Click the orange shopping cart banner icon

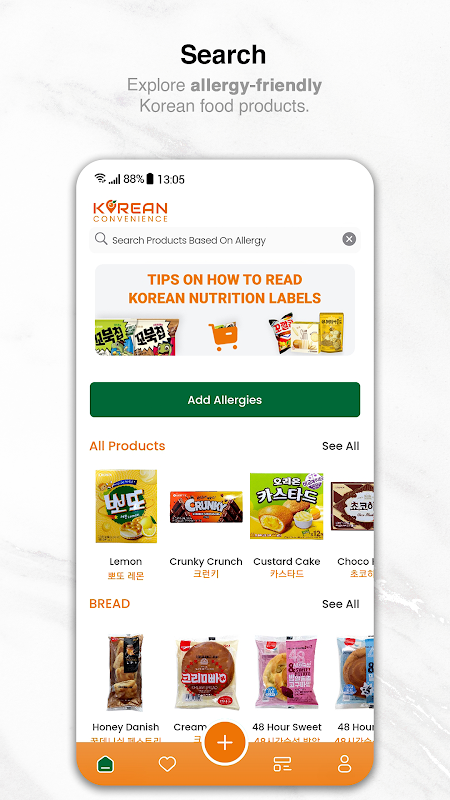click(x=223, y=336)
